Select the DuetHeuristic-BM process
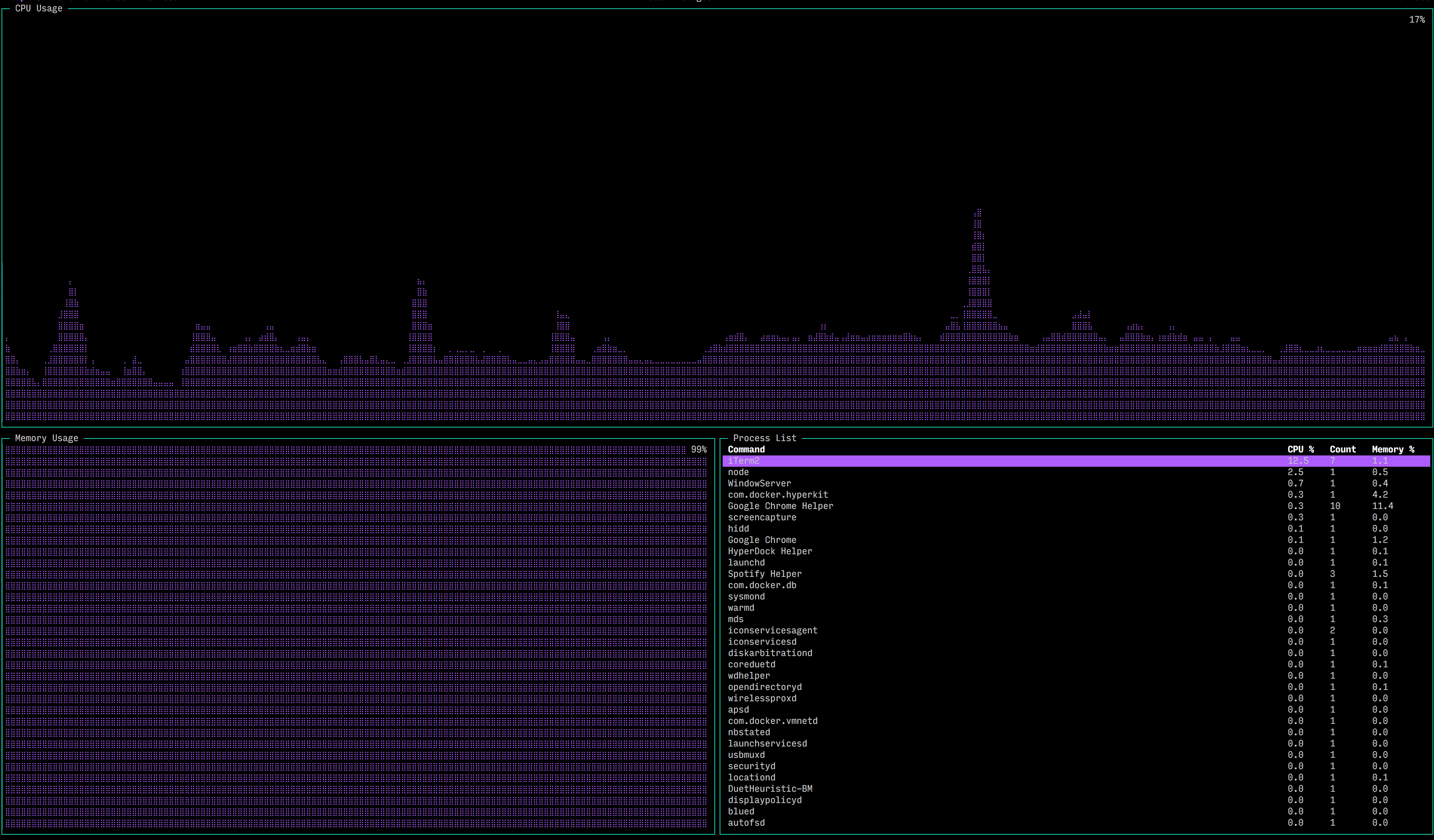Viewport: 1434px width, 840px height. point(1076,789)
